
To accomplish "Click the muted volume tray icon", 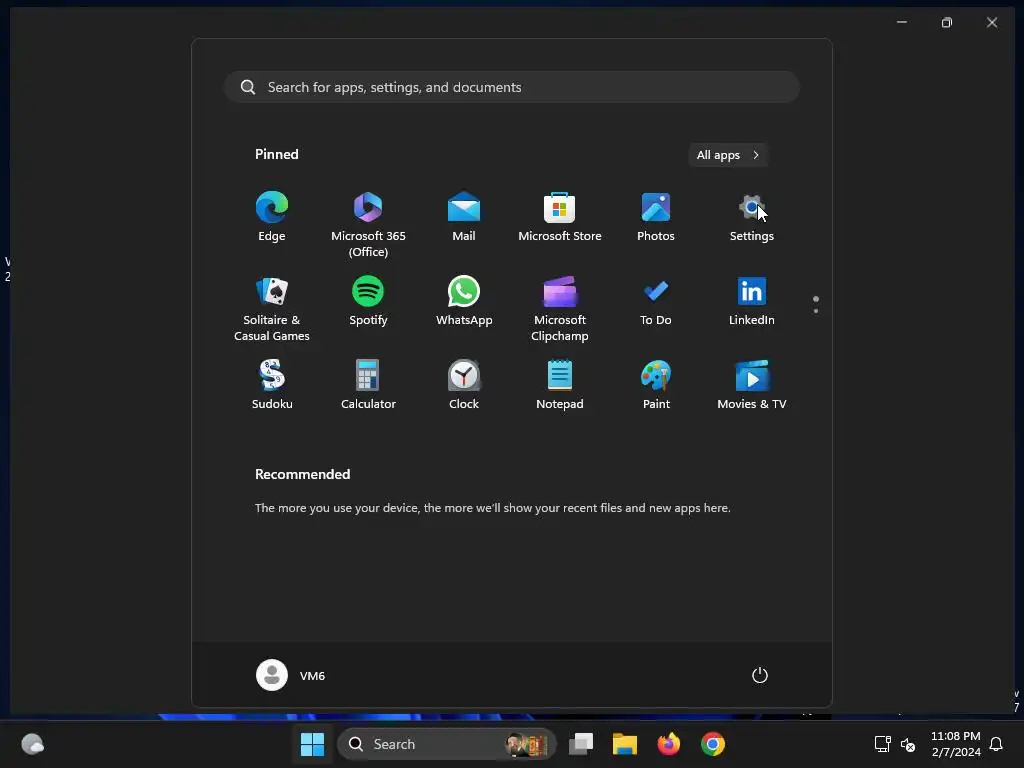I will tap(908, 744).
